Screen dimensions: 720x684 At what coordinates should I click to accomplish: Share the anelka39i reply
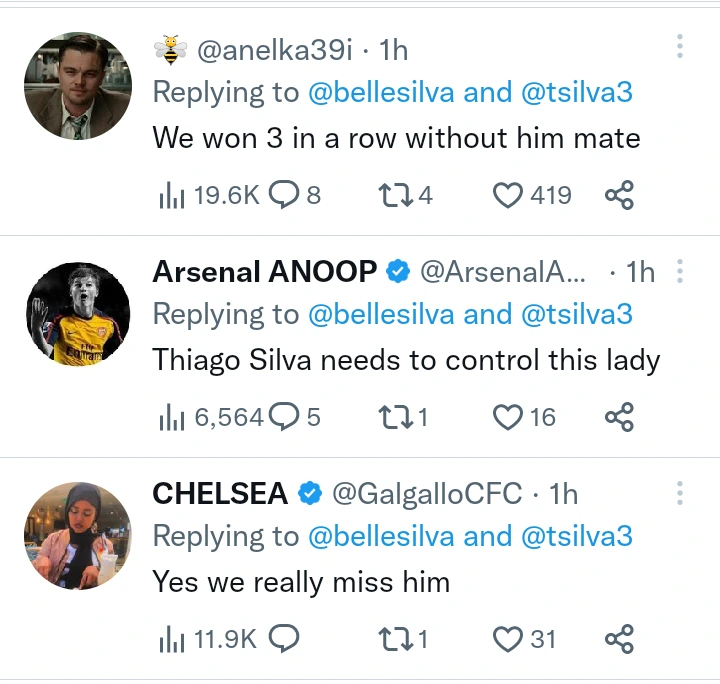(619, 195)
